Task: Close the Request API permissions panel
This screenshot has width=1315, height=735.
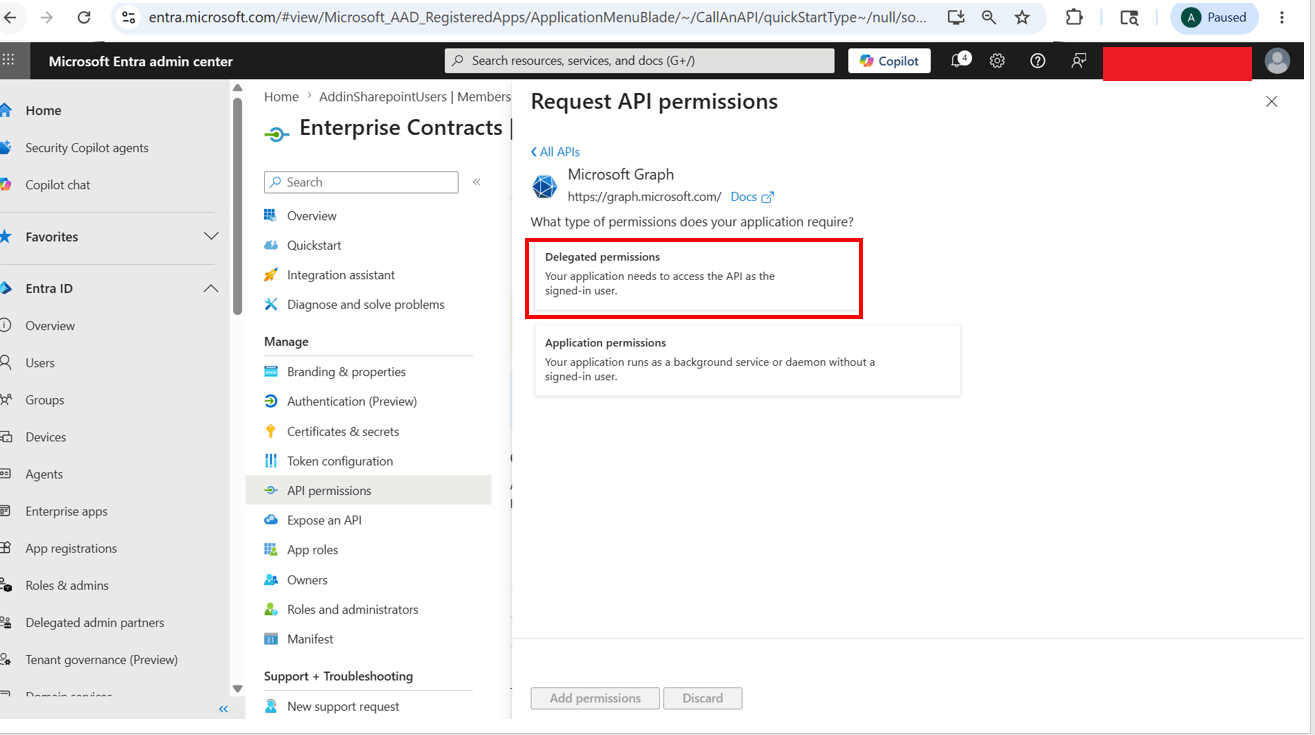Action: (1271, 102)
